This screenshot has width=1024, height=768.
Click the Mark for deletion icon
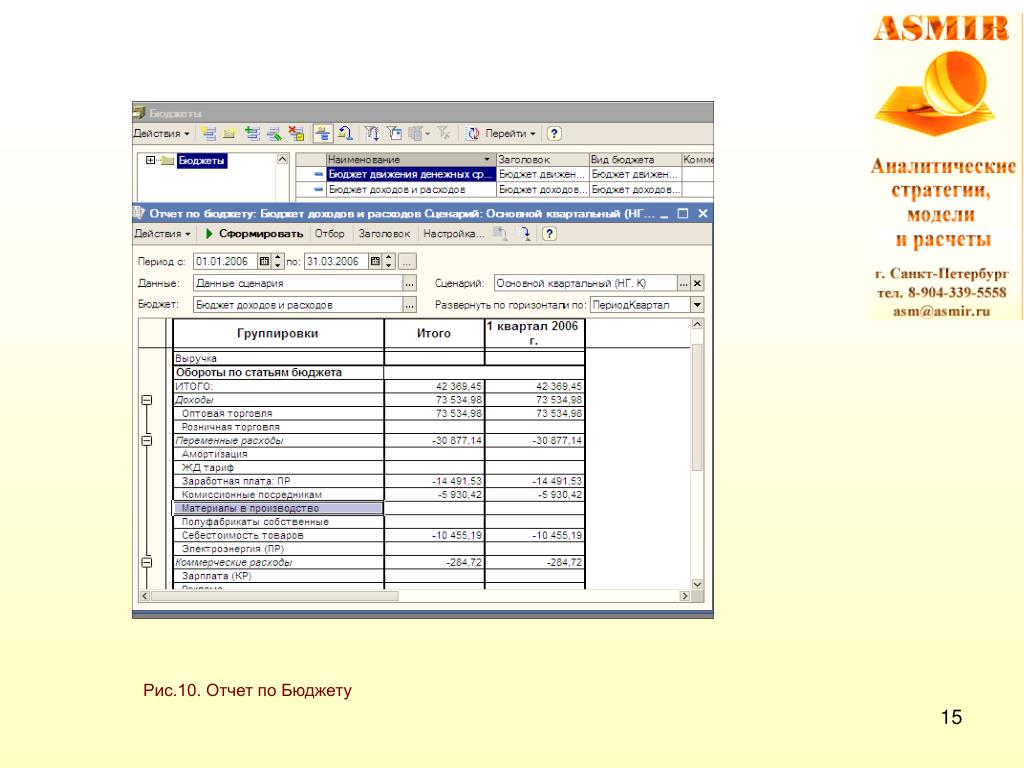[x=296, y=134]
